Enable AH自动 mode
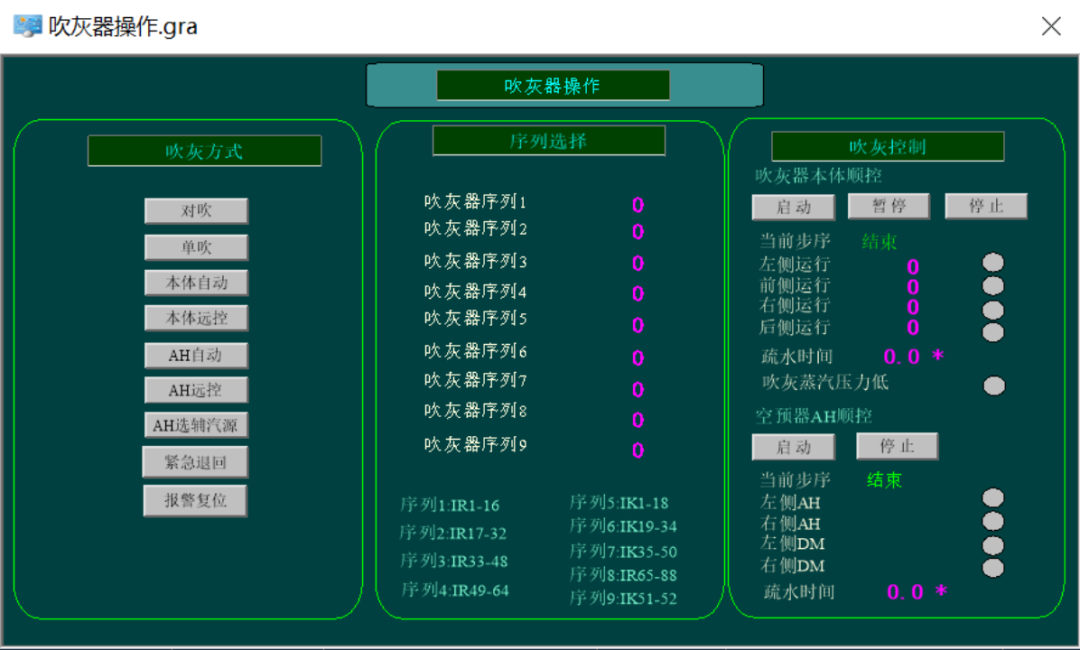The height and width of the screenshot is (650, 1080). (196, 356)
